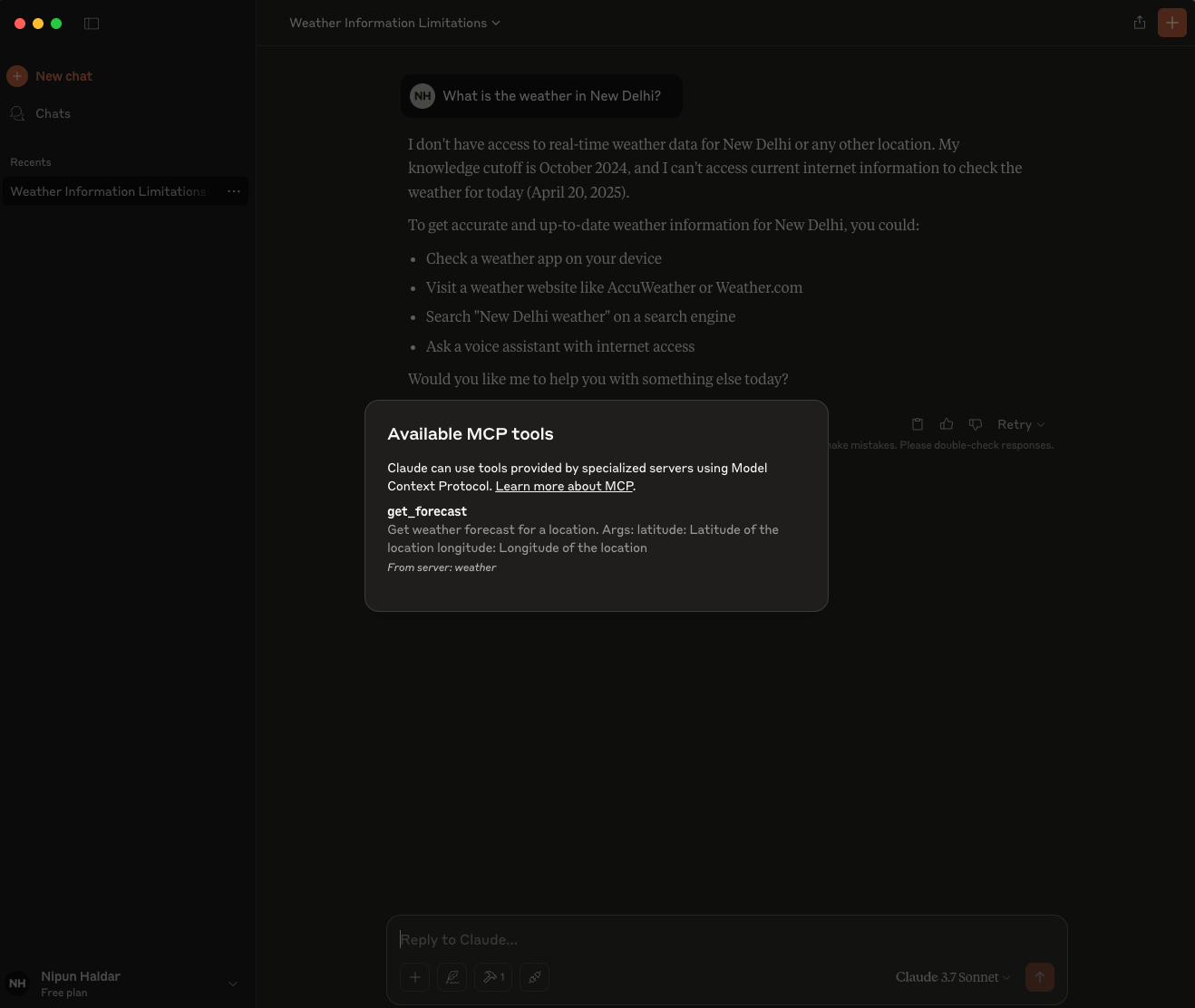The width and height of the screenshot is (1195, 1008).
Task: Copy the response with clipboard icon
Action: pos(918,424)
